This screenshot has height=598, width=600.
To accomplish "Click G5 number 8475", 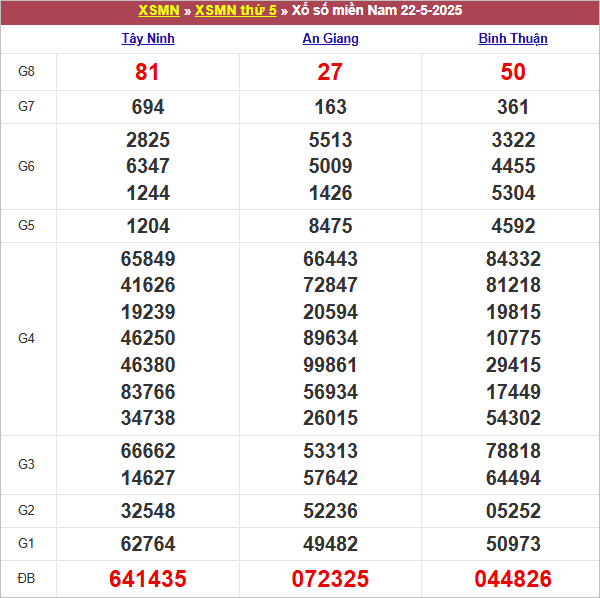I will (x=331, y=226).
